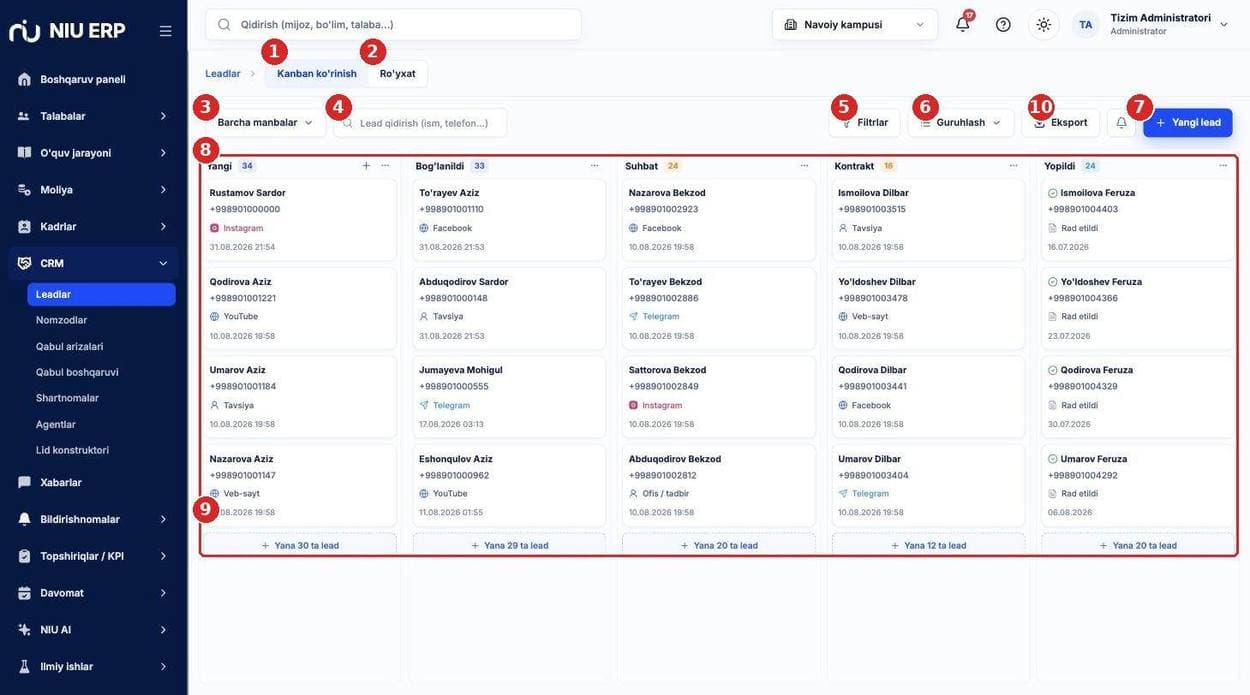Viewport: 1250px width, 695px height.
Task: Open the Barcha manbalar source dropdown
Action: (264, 122)
